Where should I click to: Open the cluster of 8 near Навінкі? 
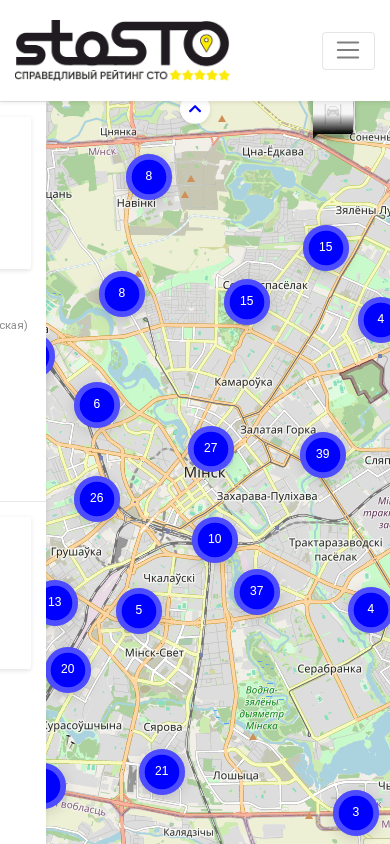(149, 177)
